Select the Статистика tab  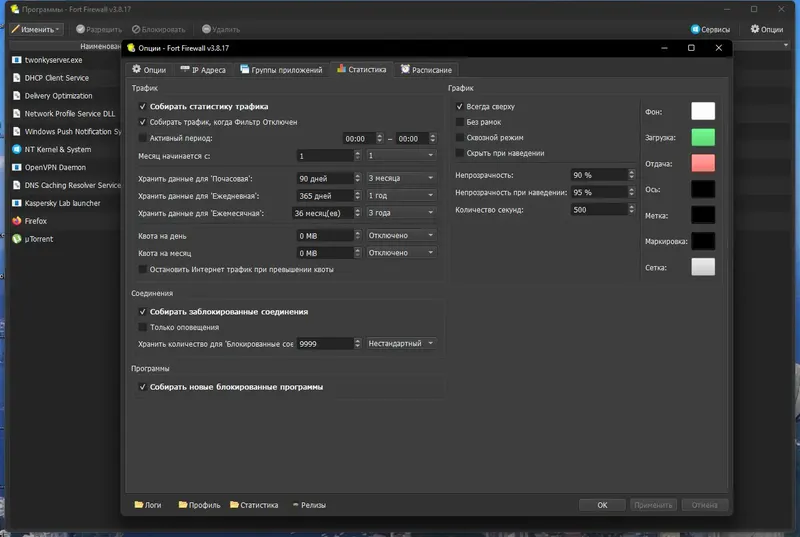(361, 69)
